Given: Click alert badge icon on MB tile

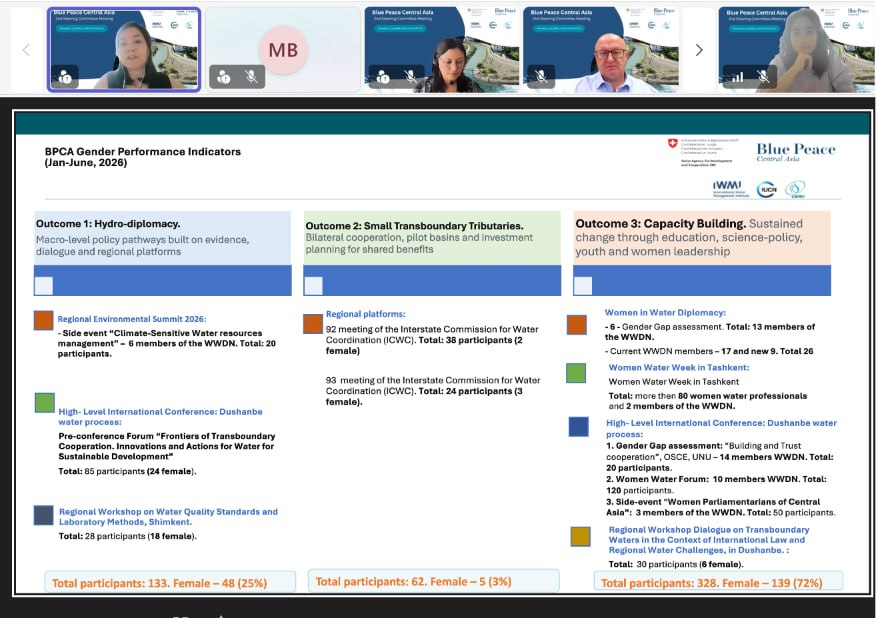Looking at the screenshot, I should [223, 77].
